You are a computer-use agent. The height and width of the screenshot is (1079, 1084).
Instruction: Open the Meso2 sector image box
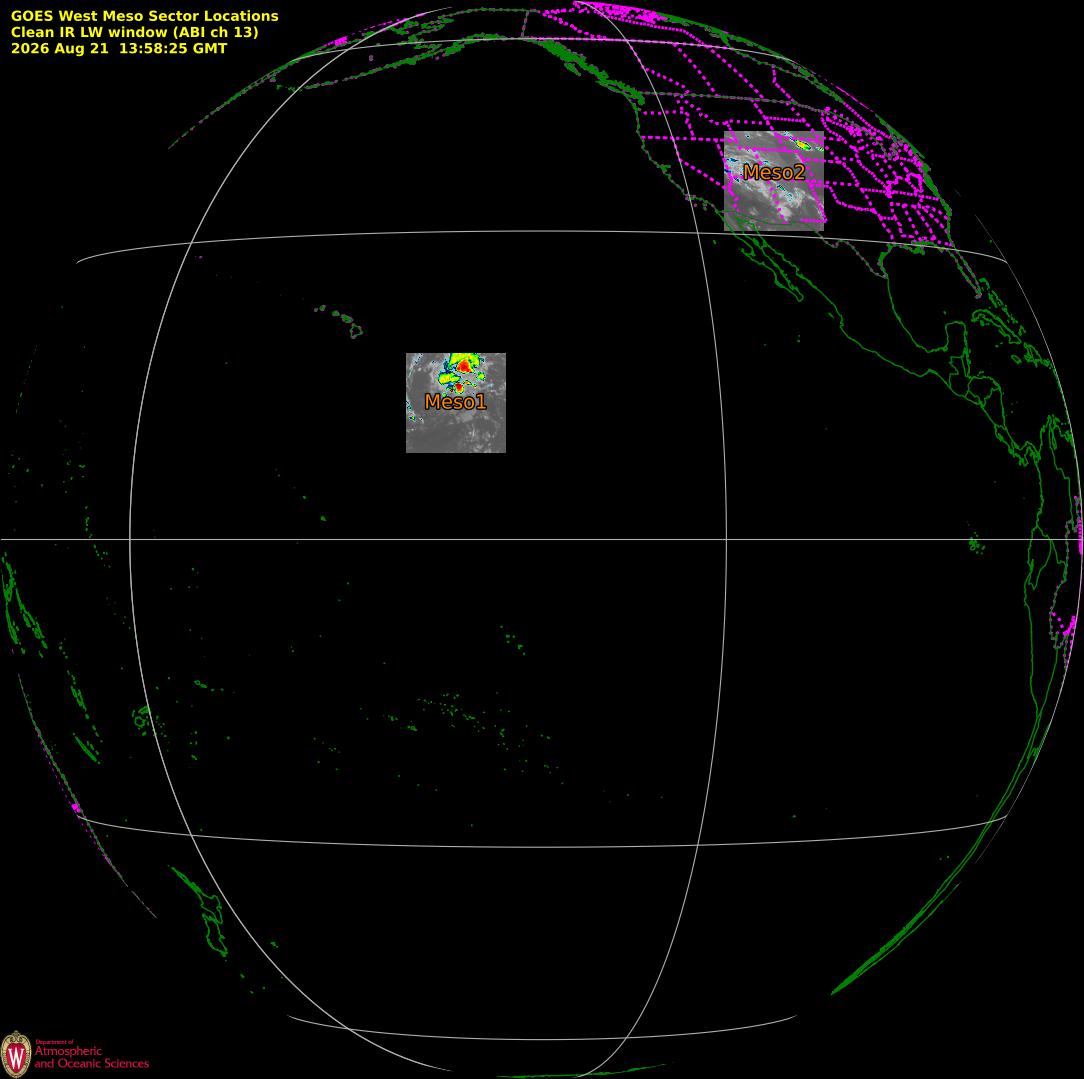pyautogui.click(x=774, y=181)
